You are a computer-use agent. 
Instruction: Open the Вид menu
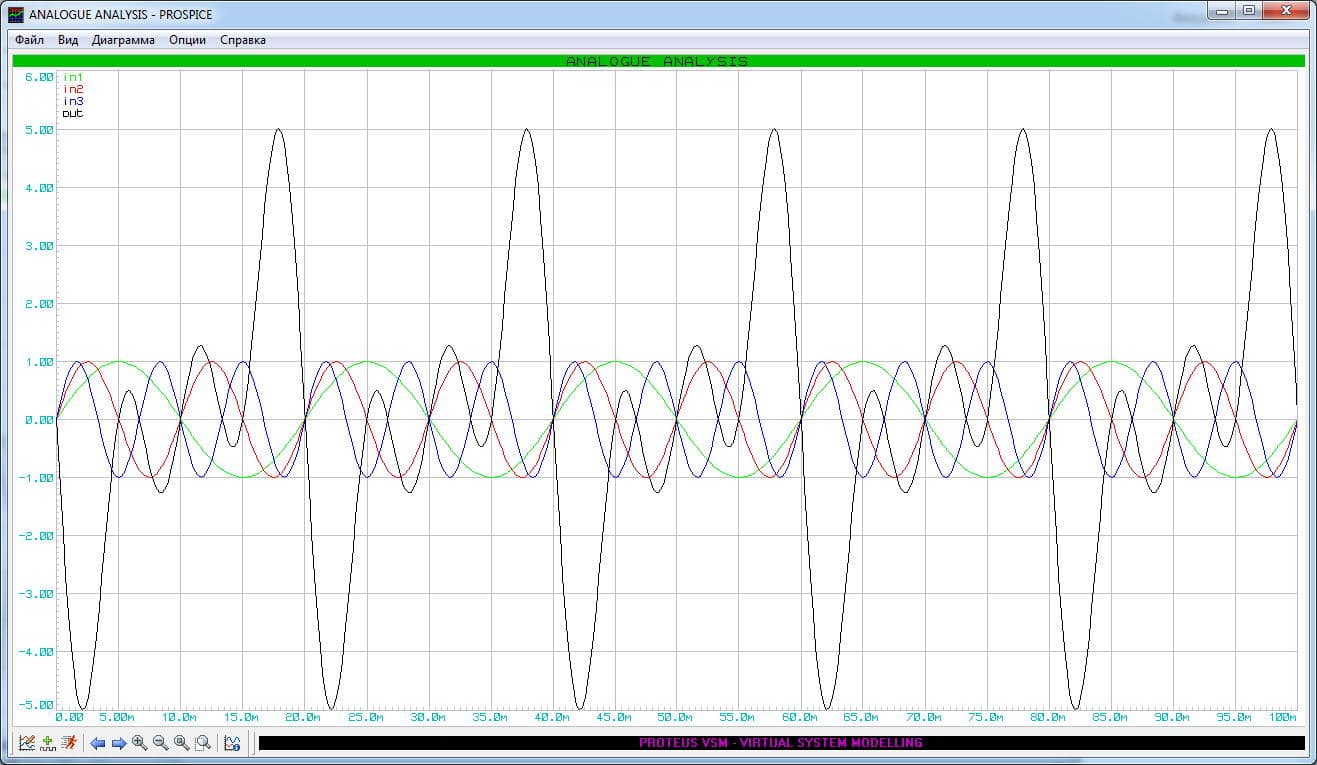(68, 40)
